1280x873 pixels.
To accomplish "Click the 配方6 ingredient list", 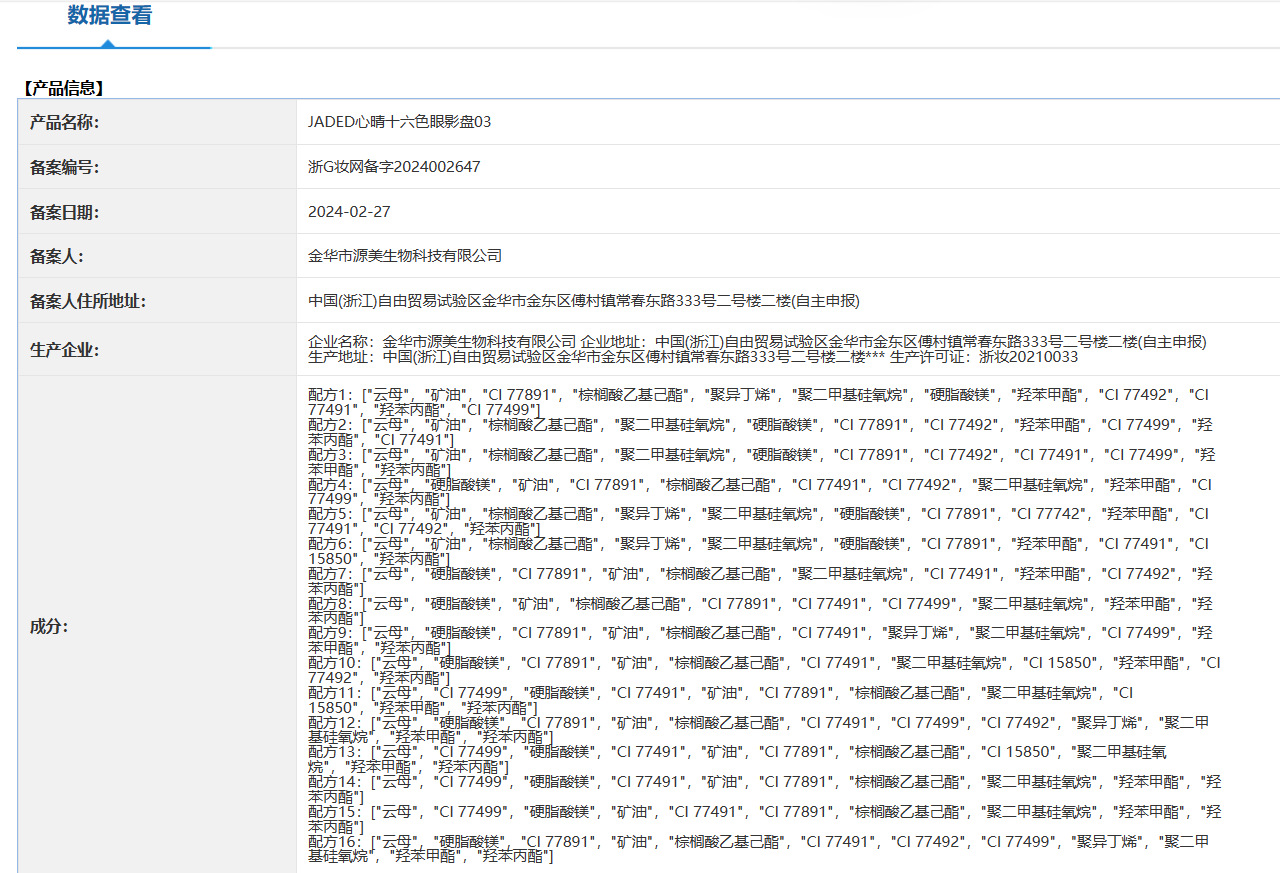I will [759, 551].
